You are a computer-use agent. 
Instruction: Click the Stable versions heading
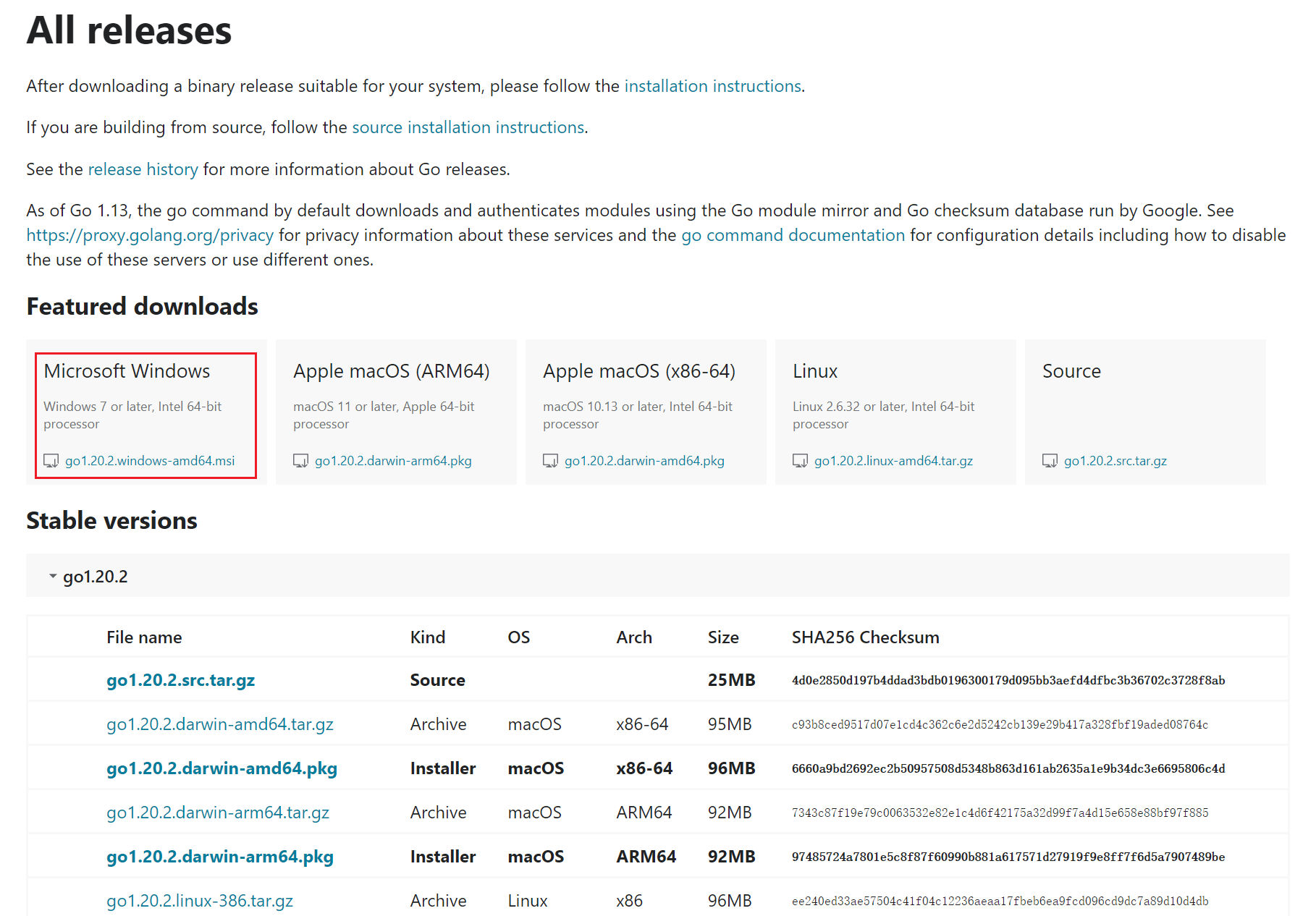pos(111,520)
